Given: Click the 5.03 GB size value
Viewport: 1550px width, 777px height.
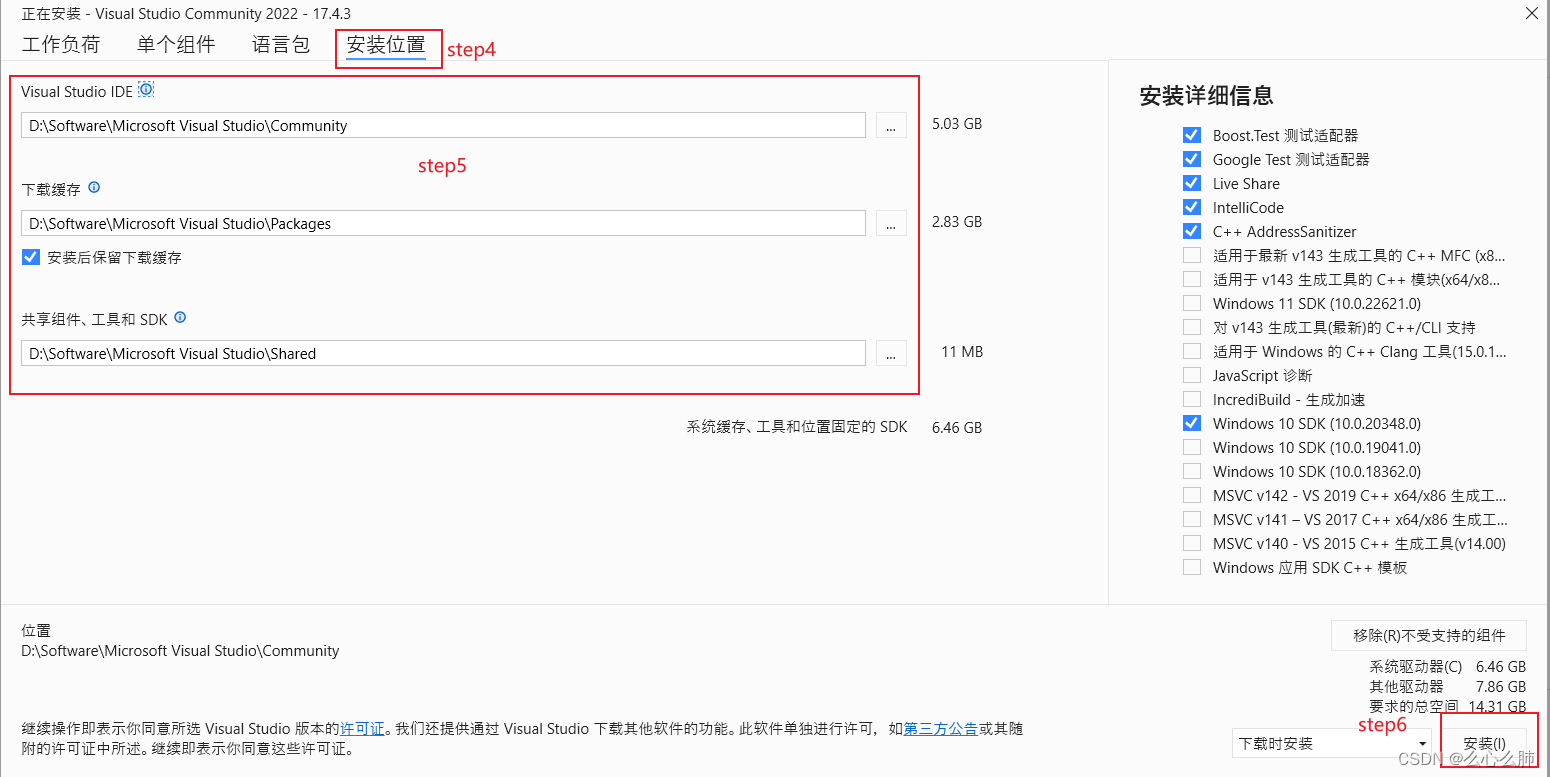Looking at the screenshot, I should point(957,125).
